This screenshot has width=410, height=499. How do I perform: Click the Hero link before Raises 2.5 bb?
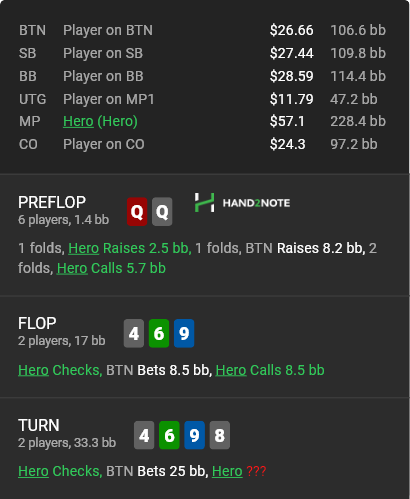[x=84, y=248]
